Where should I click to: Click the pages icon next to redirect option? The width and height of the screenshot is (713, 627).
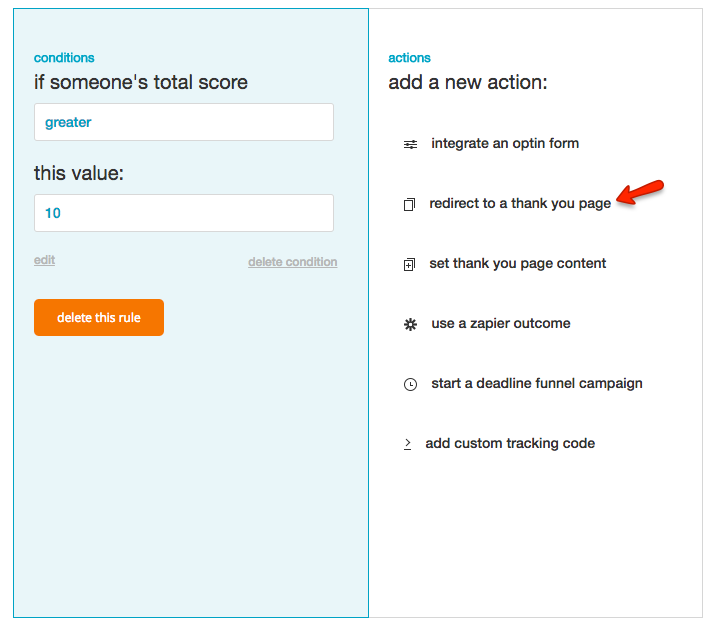[x=409, y=204]
